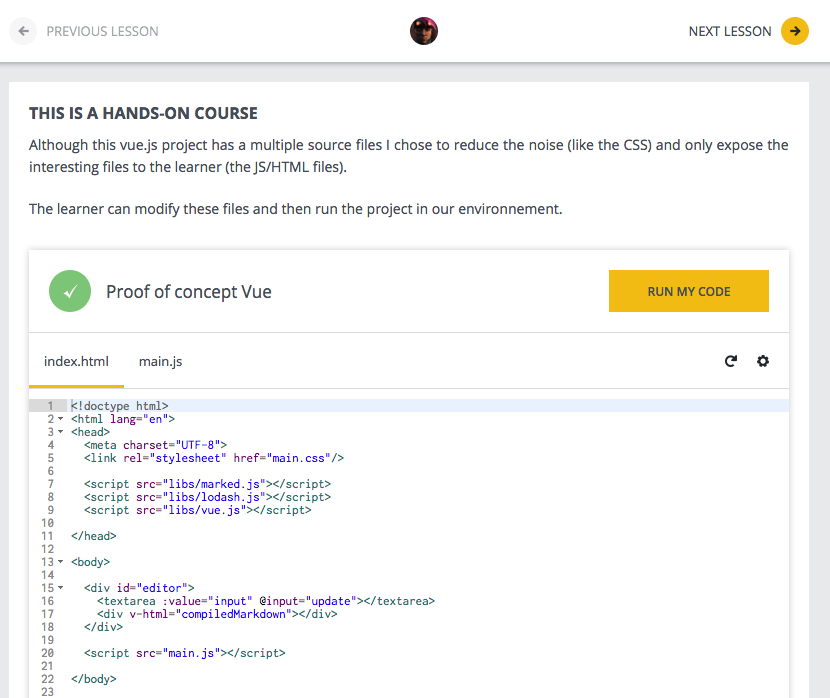Switch to the main.js tab
The image size is (830, 698).
point(160,361)
